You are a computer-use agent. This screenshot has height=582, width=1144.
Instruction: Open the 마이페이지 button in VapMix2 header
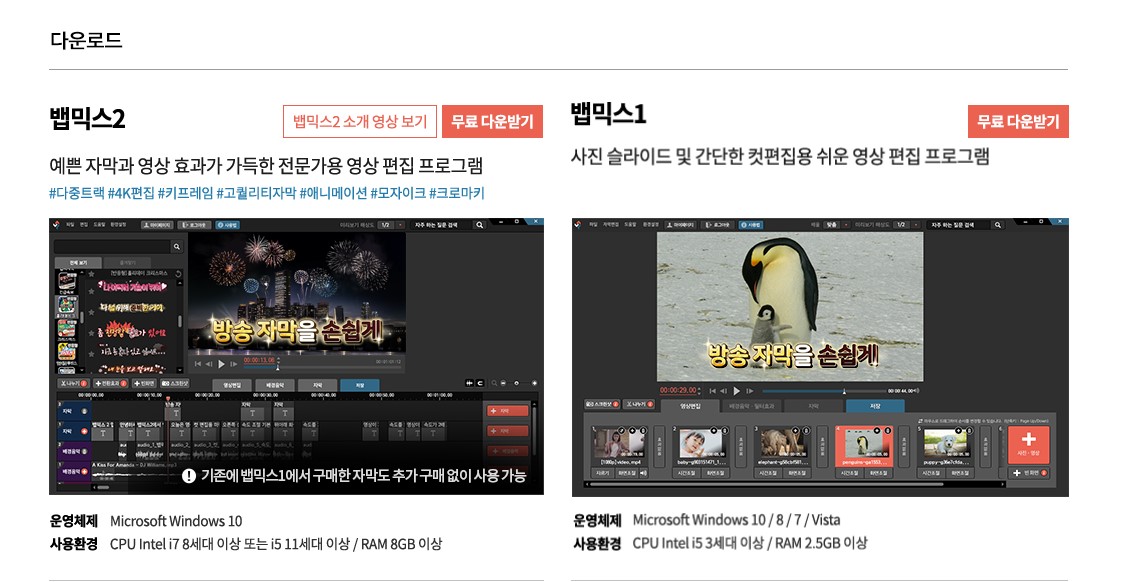tap(157, 225)
